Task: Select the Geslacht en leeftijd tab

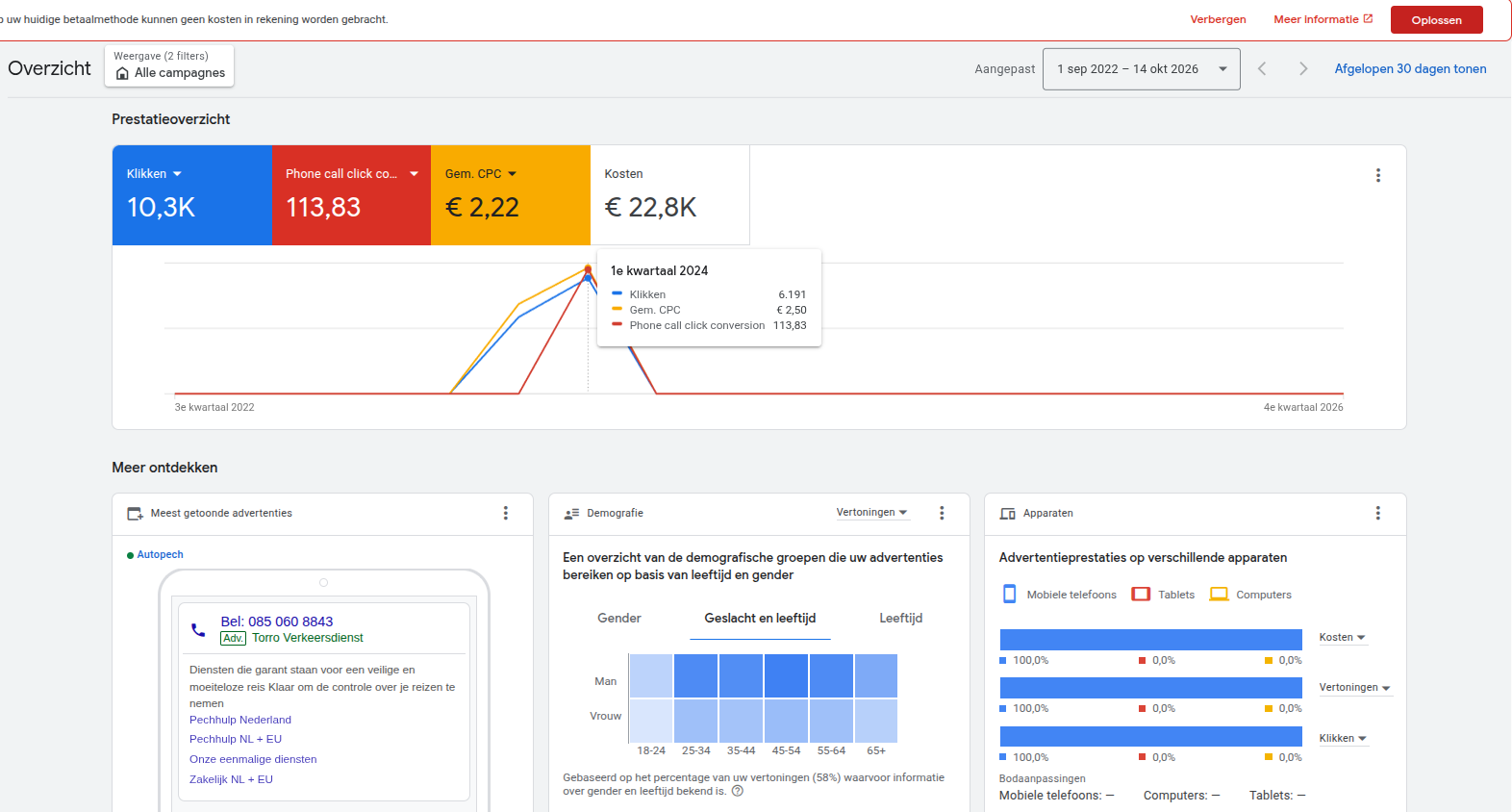Action: [760, 619]
